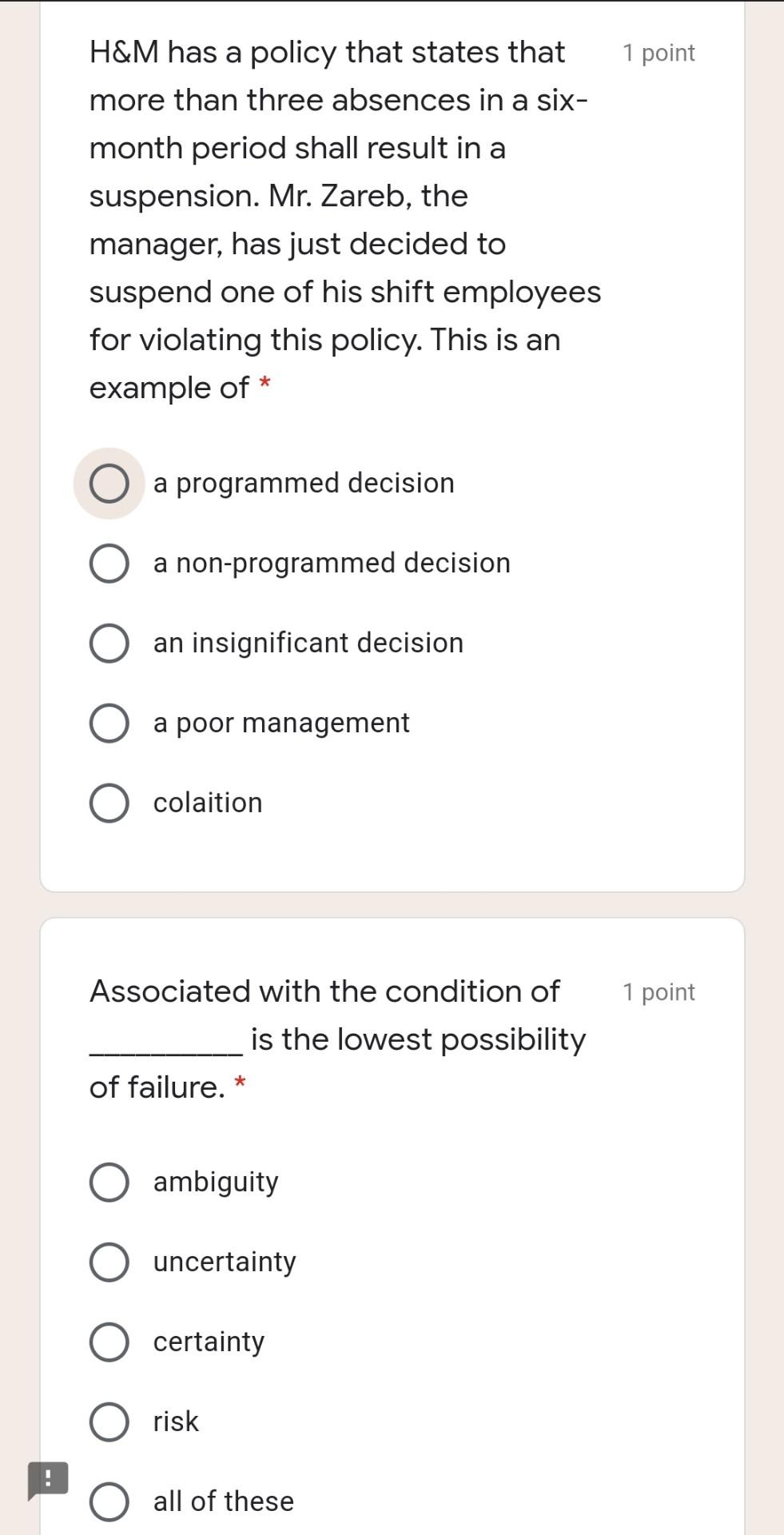This screenshot has height=1535, width=784.
Task: Select the 'a programmed decision' radio button
Action: 109,484
